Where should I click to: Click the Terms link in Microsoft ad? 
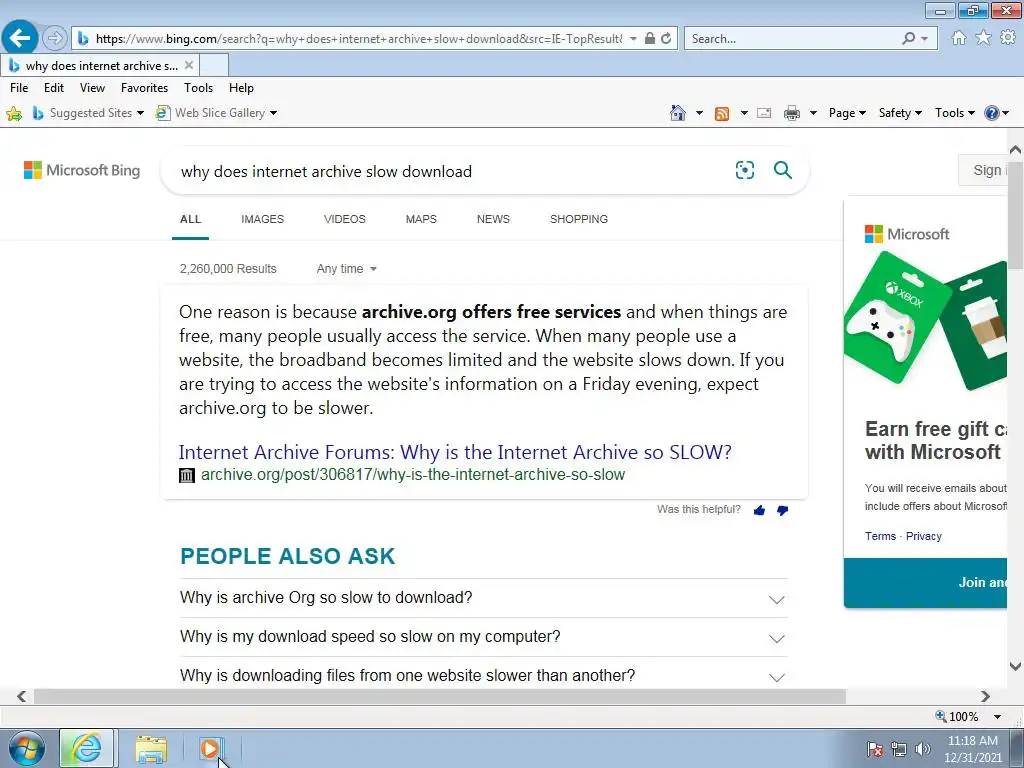coord(880,536)
